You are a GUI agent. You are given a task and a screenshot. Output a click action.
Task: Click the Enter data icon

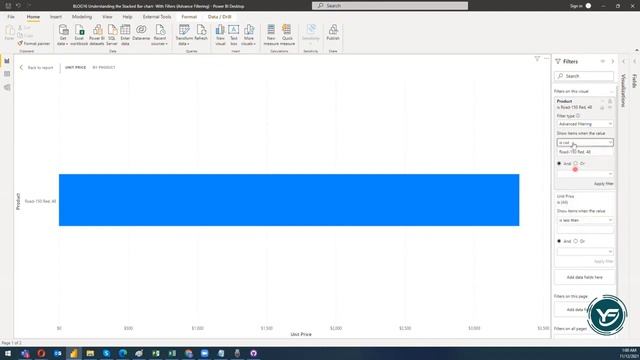(x=125, y=35)
